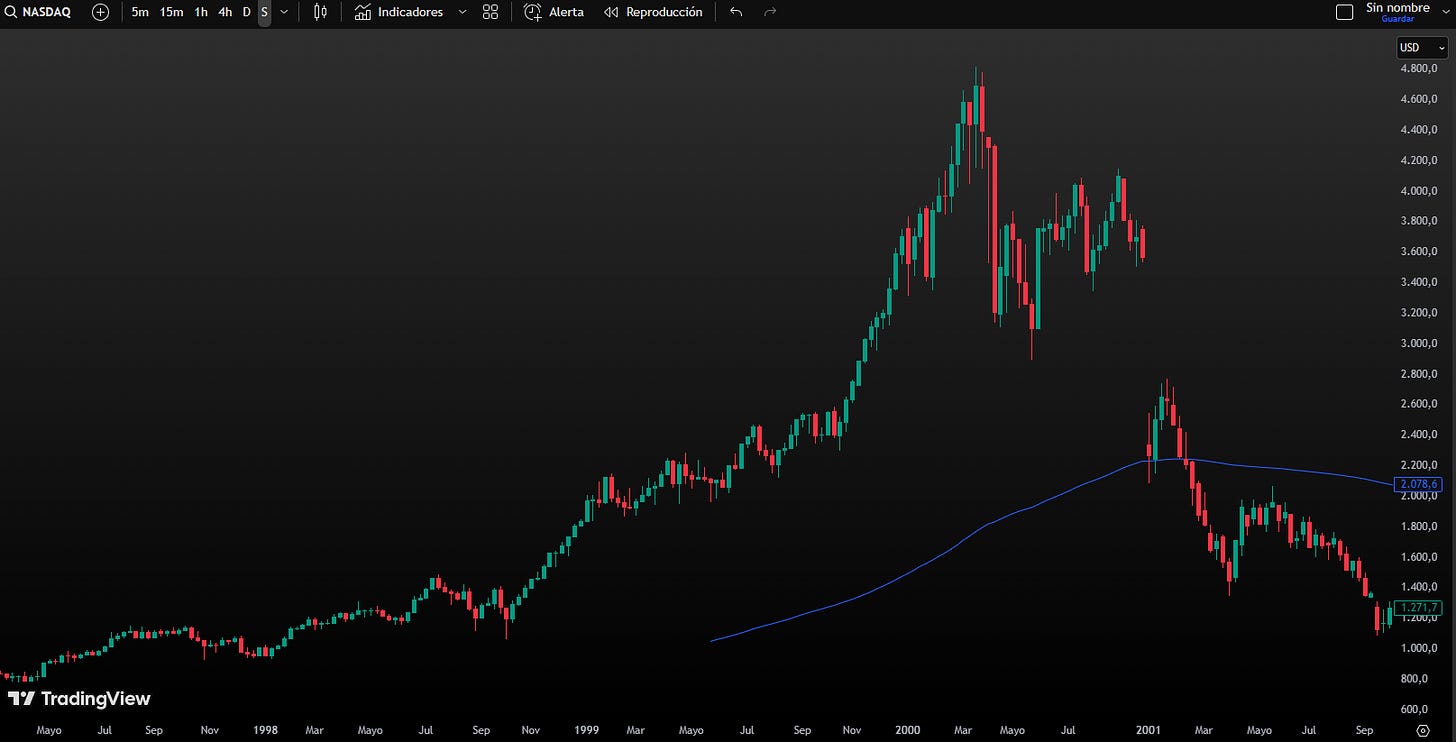The height and width of the screenshot is (742, 1456).
Task: Switch to the 1h timeframe
Action: tap(201, 12)
